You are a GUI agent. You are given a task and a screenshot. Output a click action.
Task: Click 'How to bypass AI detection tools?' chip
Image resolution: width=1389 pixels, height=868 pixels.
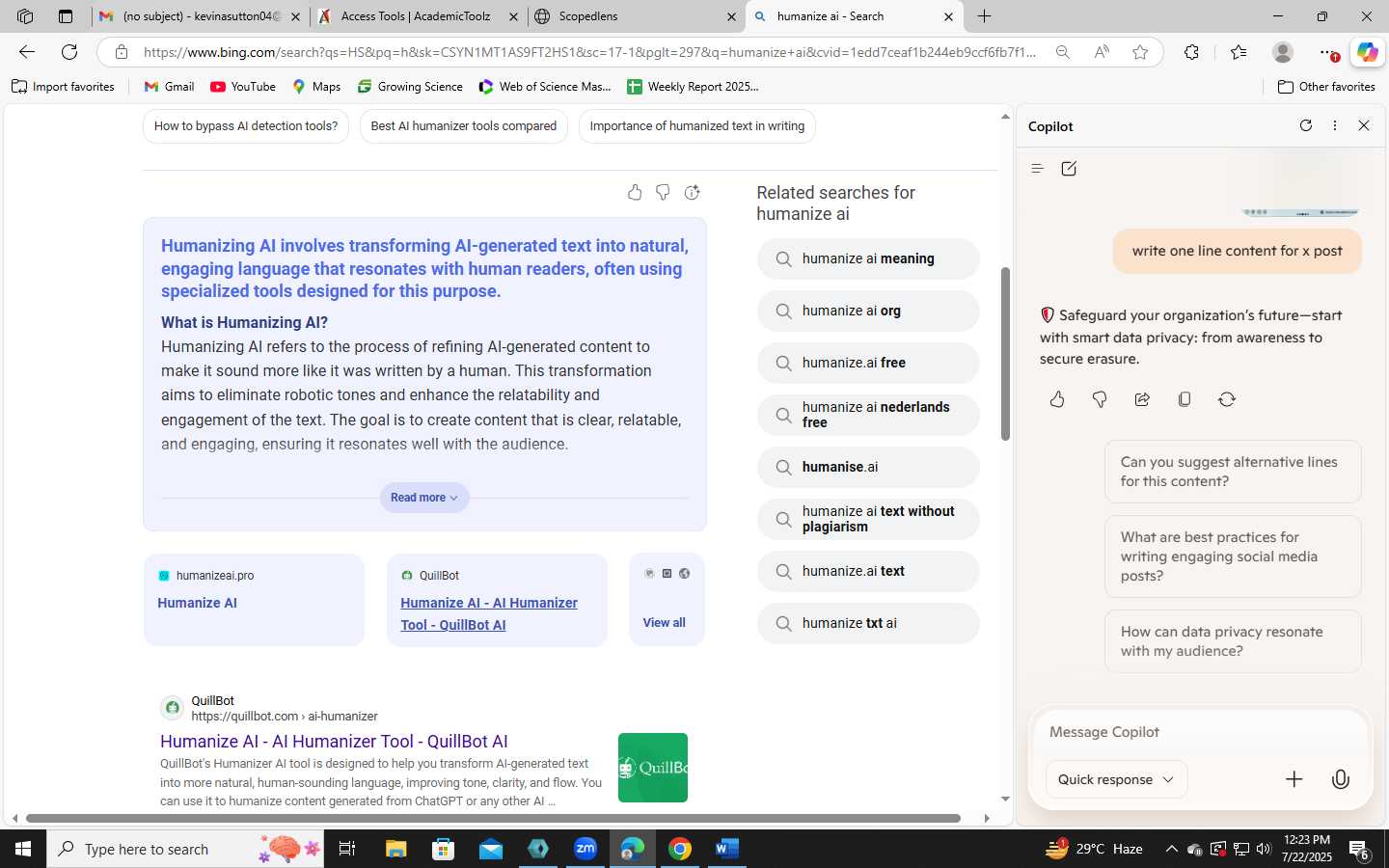[x=246, y=126]
